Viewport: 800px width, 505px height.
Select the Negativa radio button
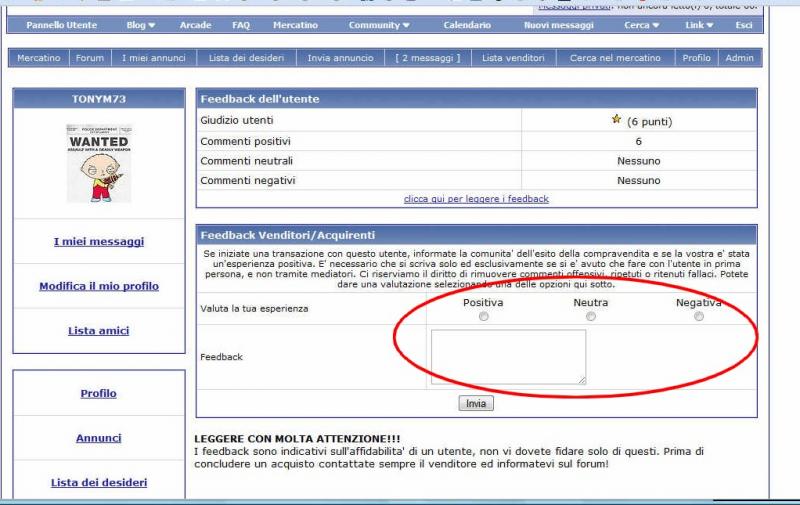698,317
